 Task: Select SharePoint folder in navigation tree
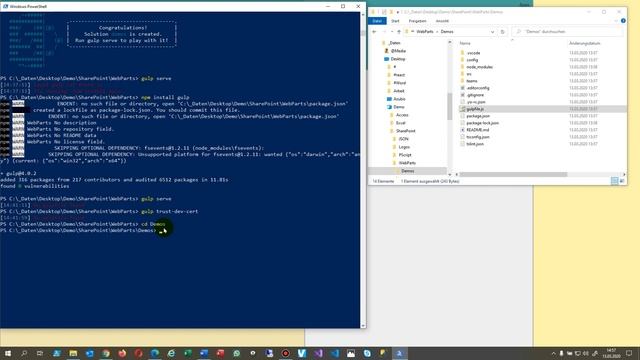click(405, 131)
